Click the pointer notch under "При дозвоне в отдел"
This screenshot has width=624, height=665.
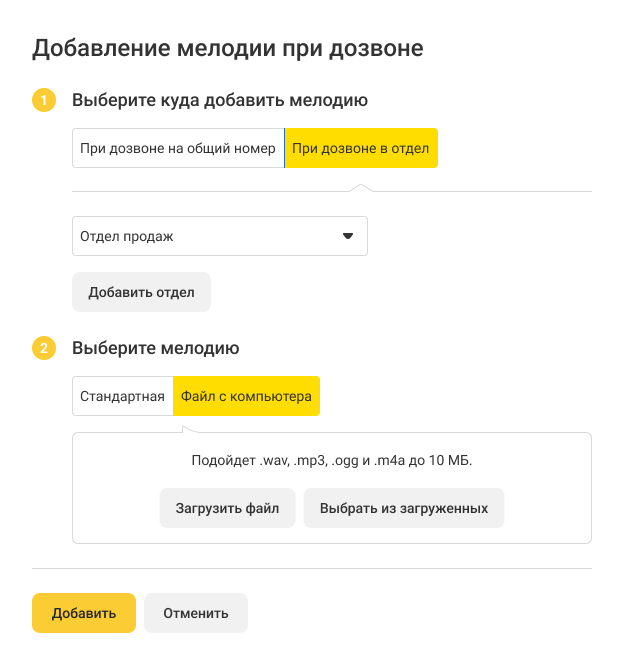coord(360,187)
